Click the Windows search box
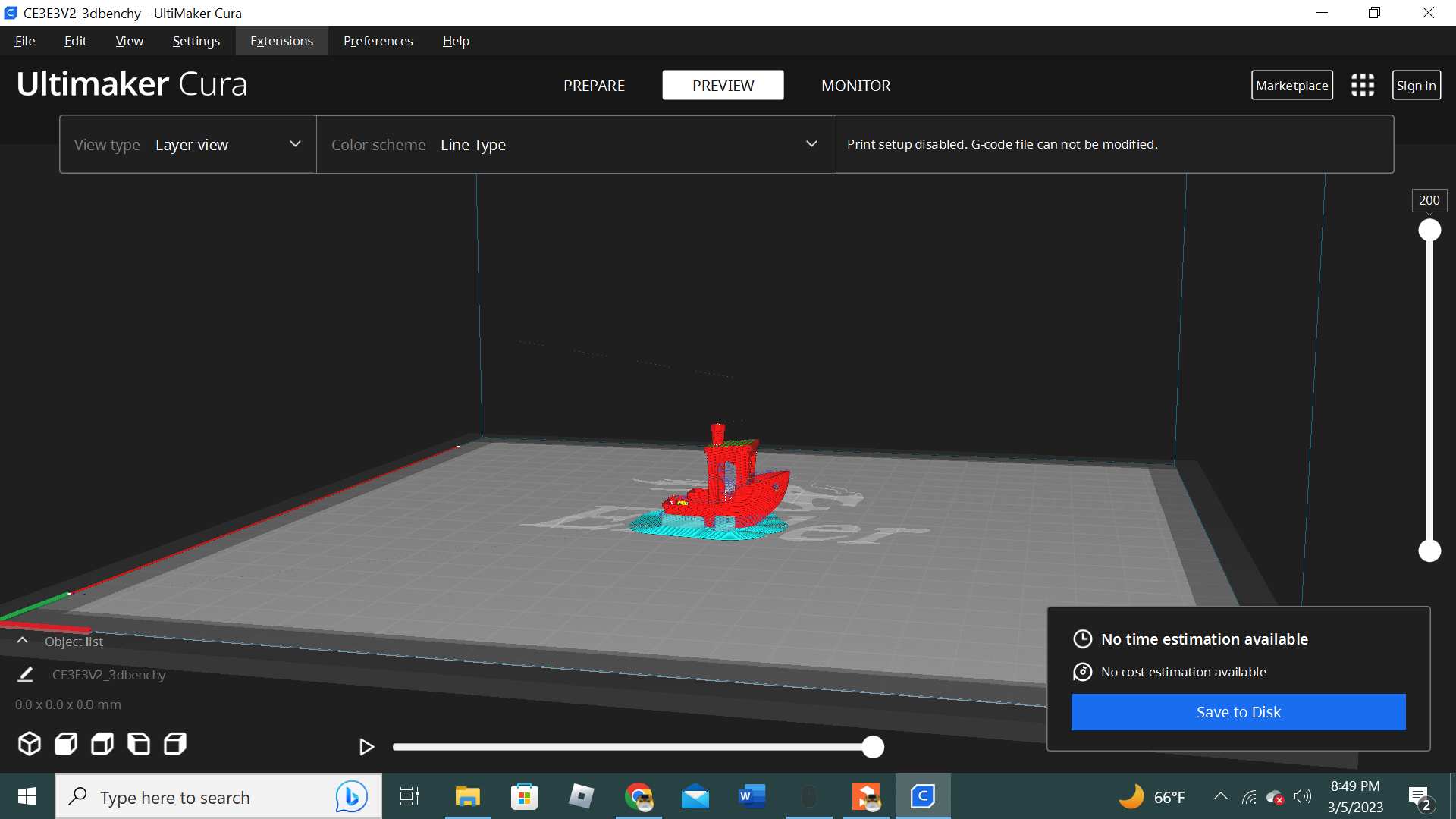Viewport: 1456px width, 819px height. tap(218, 796)
